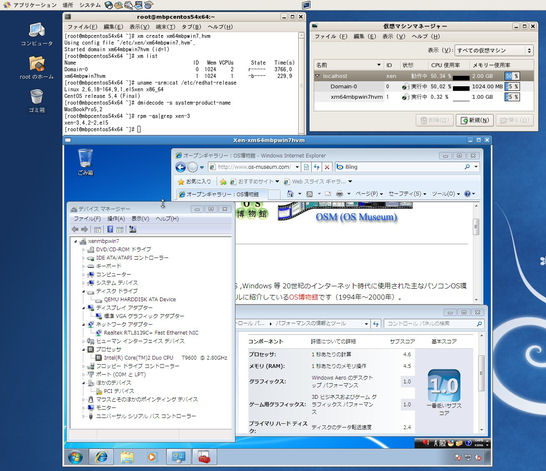546x471 pixels.
Task: Click the New button in Virtual Machine Manager
Action: pyautogui.click(x=475, y=120)
